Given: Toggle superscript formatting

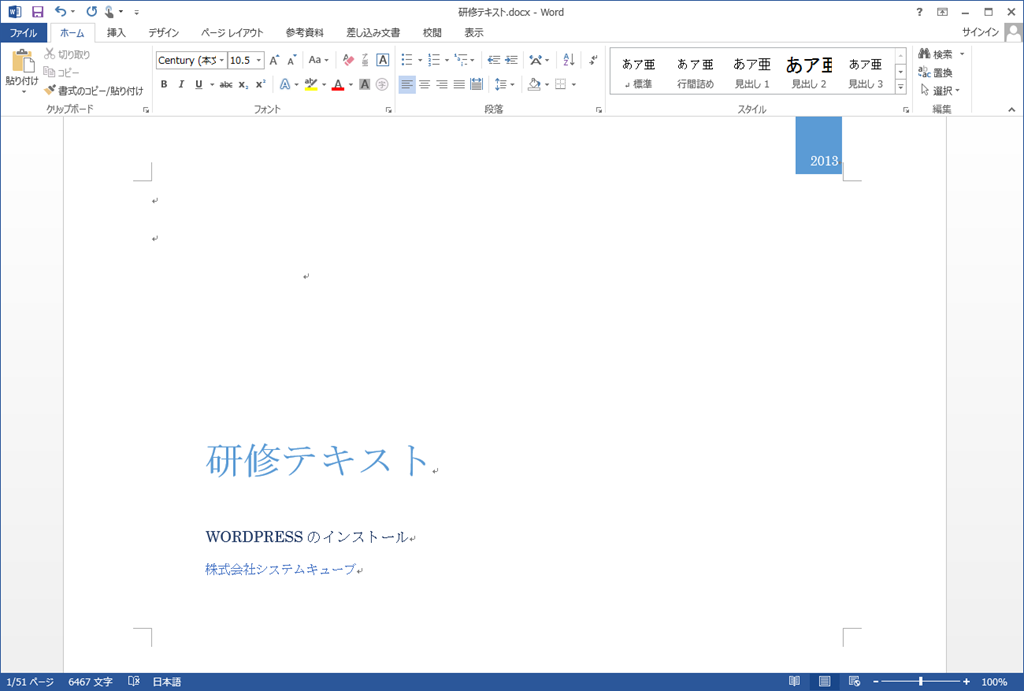Looking at the screenshot, I should pyautogui.click(x=260, y=84).
